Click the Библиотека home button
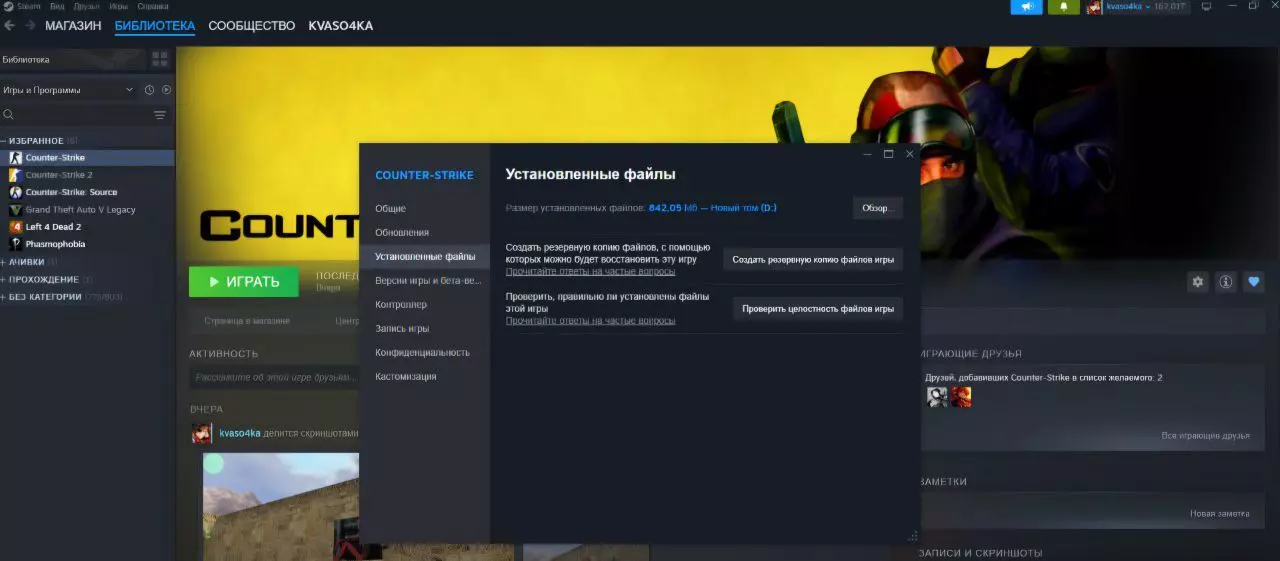Viewport: 1280px width, 561px height. pos(72,59)
